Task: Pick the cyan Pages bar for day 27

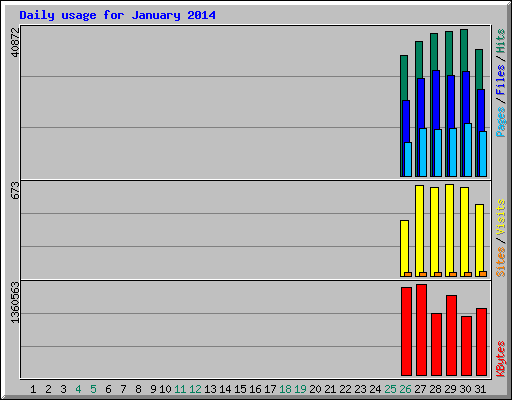Action: [x=423, y=152]
